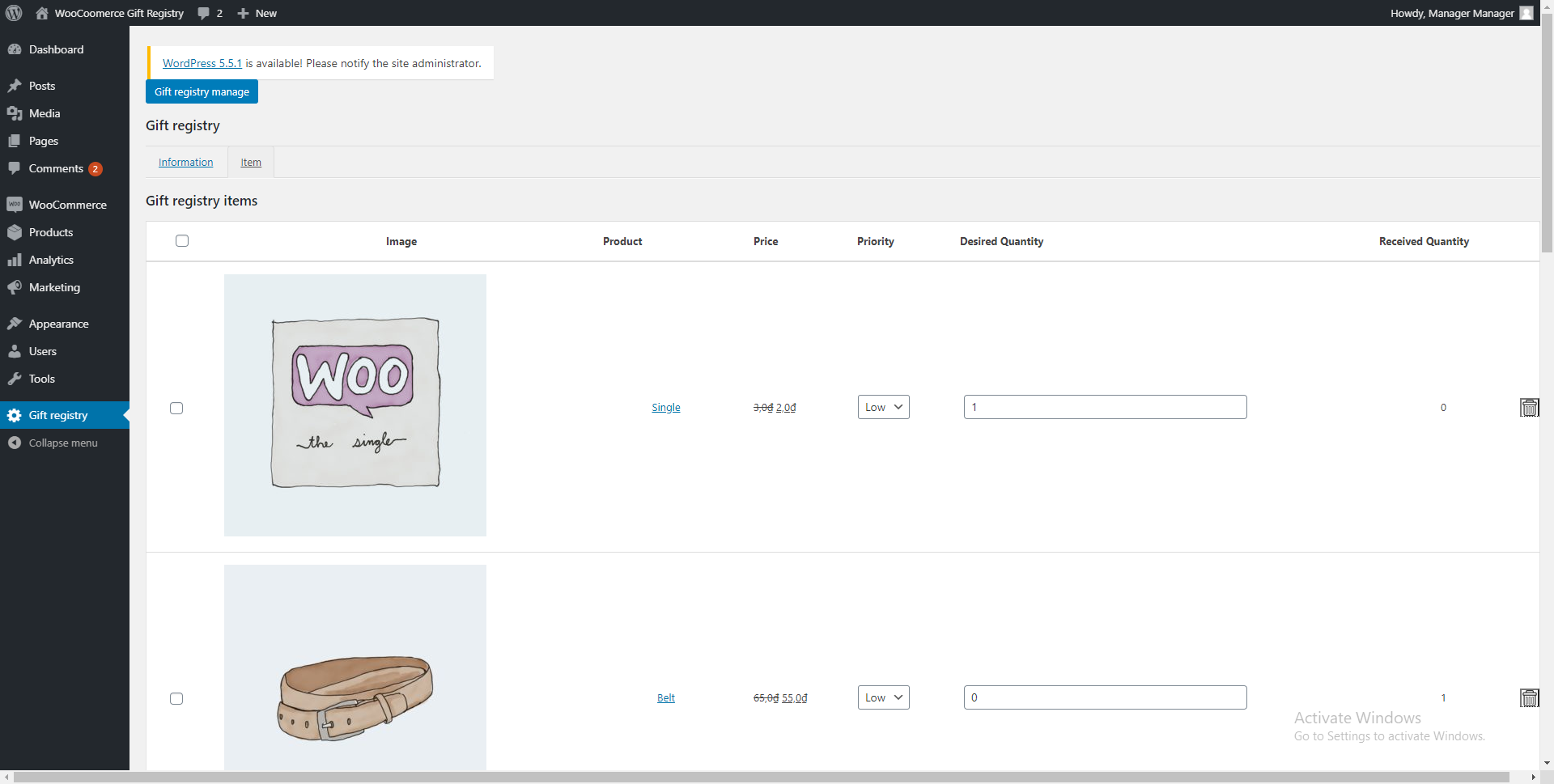Click the WordPress logo icon
This screenshot has width=1554, height=784.
pyautogui.click(x=14, y=13)
